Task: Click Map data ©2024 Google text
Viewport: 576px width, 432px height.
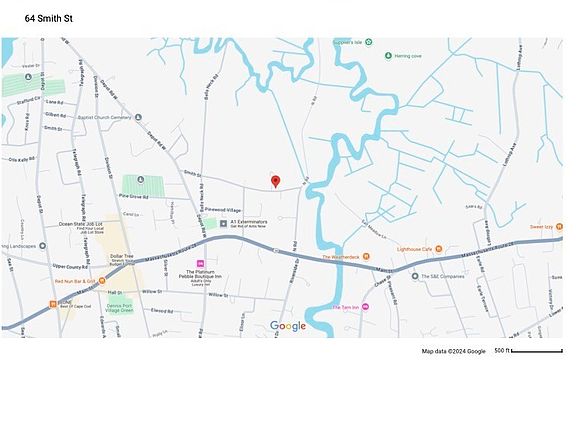Action: click(x=454, y=351)
